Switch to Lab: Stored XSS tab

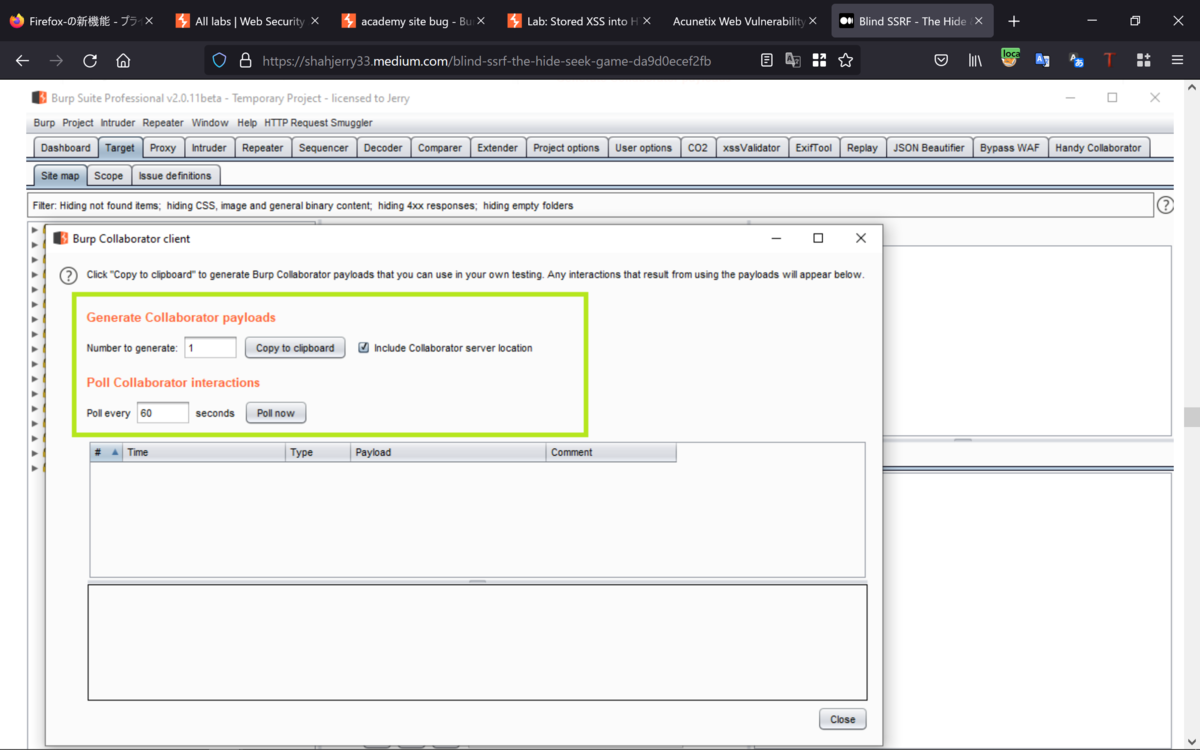pyautogui.click(x=580, y=21)
